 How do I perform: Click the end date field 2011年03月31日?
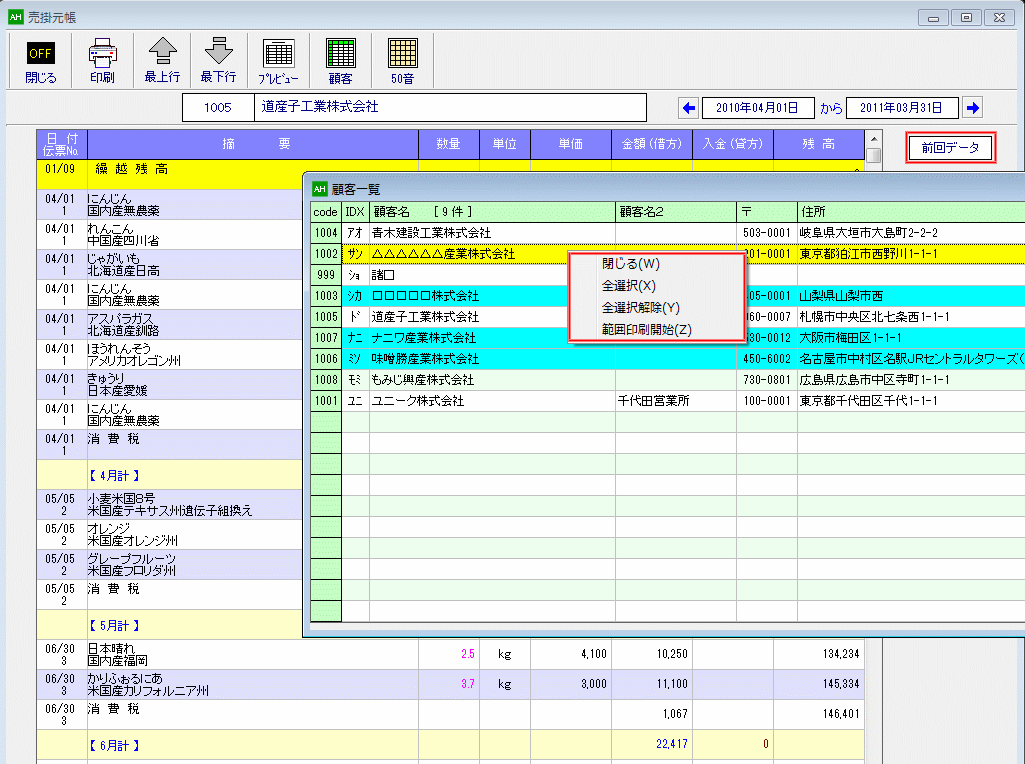[x=901, y=108]
